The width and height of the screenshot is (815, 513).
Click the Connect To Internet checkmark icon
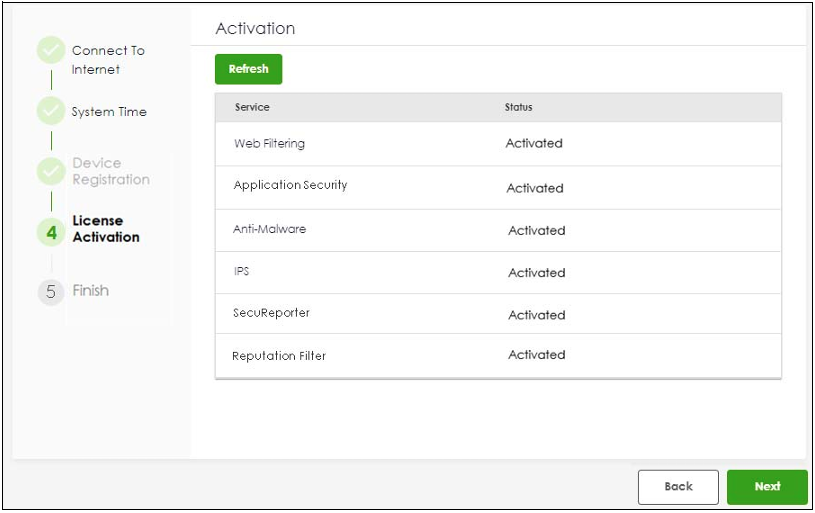click(x=51, y=50)
